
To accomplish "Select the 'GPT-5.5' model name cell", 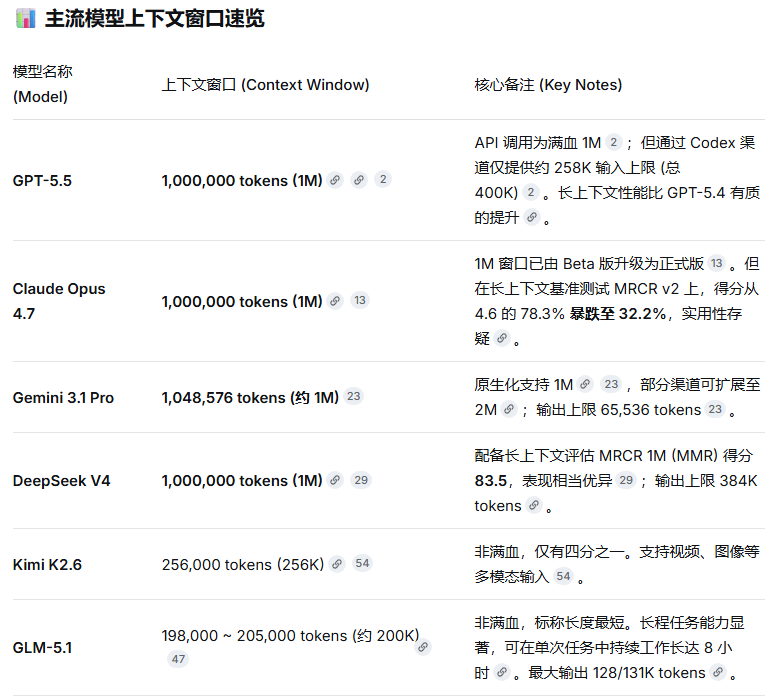I will (42, 180).
